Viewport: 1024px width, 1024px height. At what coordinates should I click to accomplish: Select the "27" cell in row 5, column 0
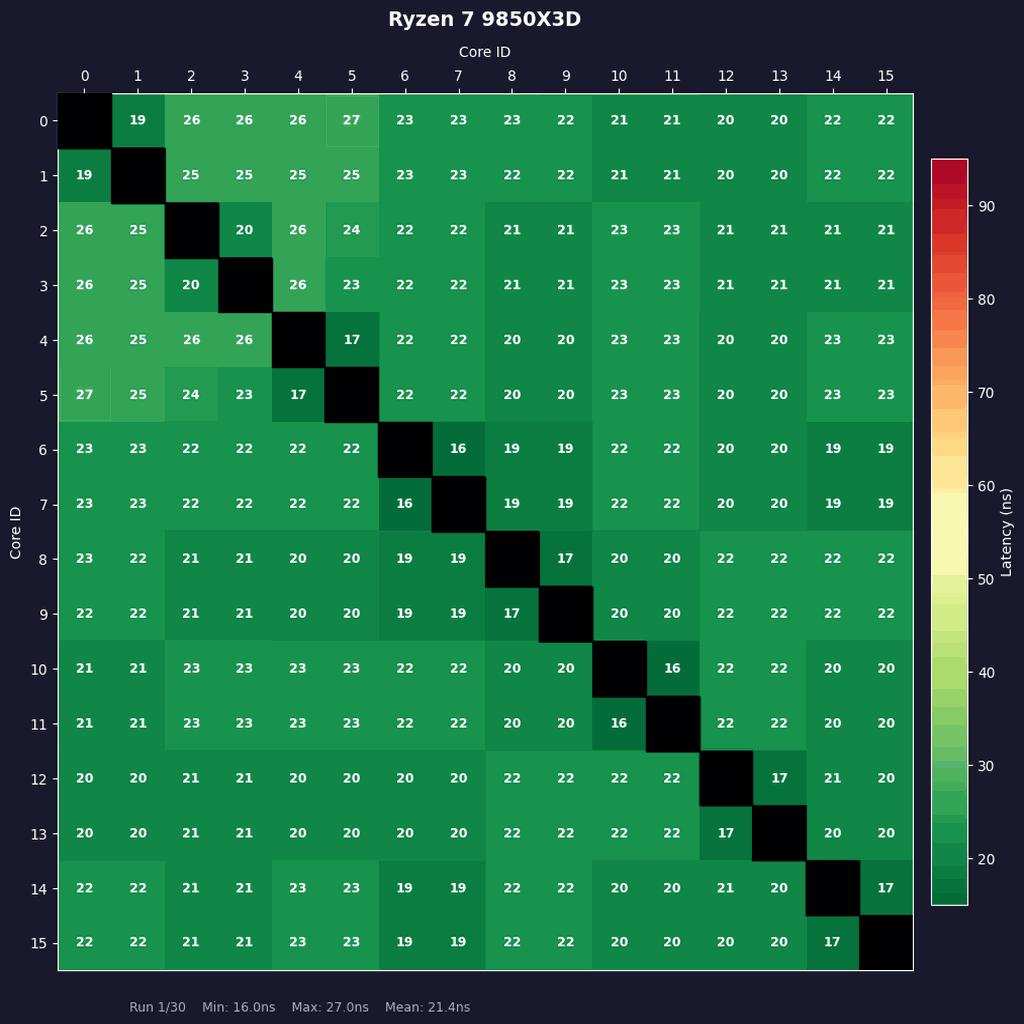(x=85, y=395)
